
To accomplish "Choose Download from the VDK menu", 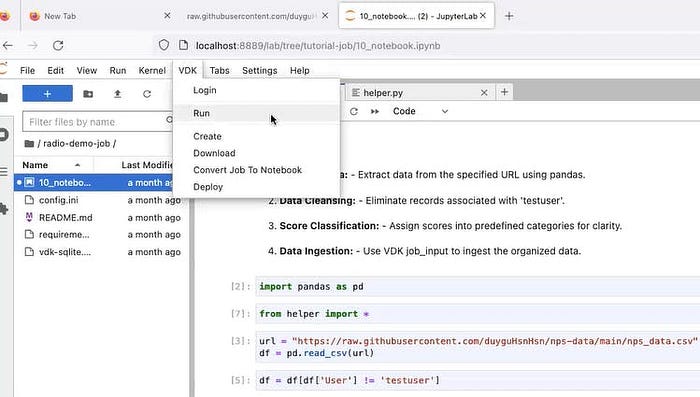I will [214, 153].
